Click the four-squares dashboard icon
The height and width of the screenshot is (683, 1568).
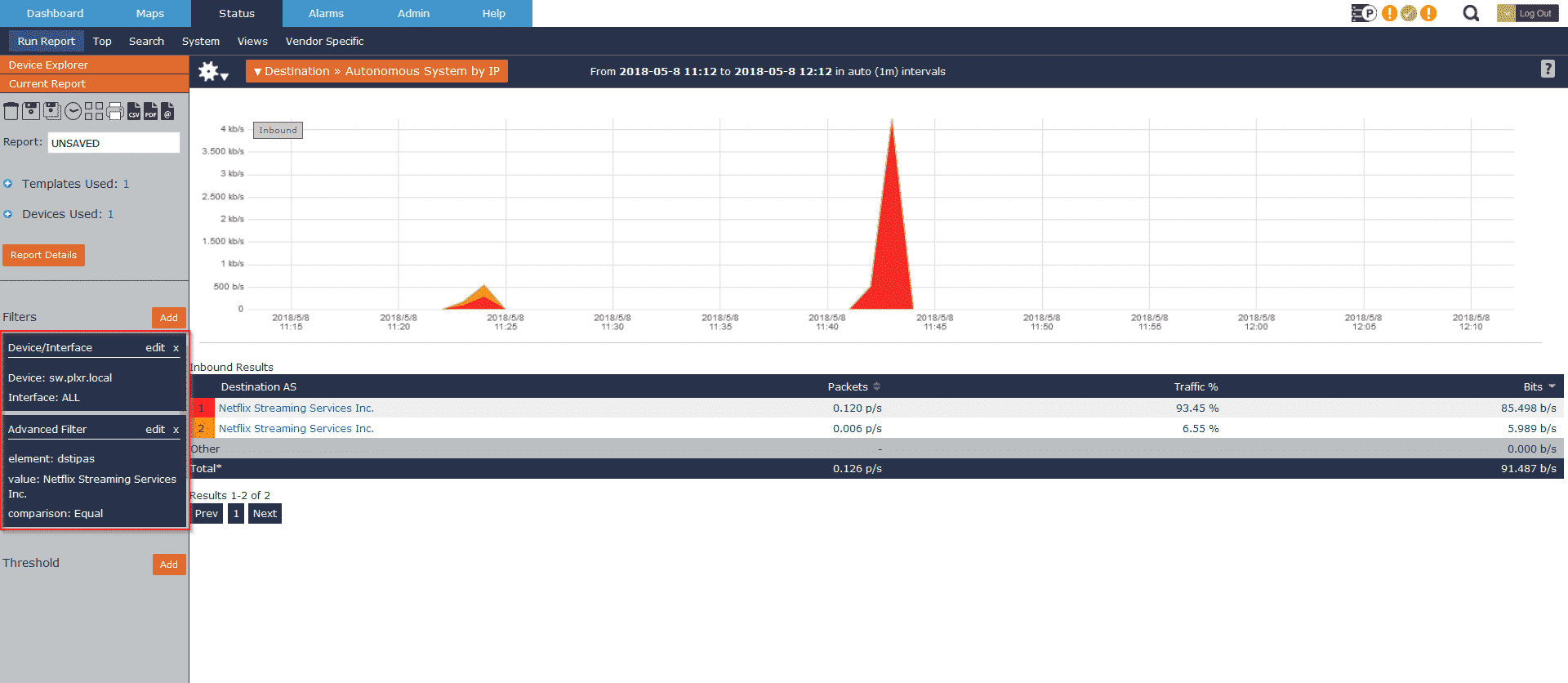tap(94, 111)
